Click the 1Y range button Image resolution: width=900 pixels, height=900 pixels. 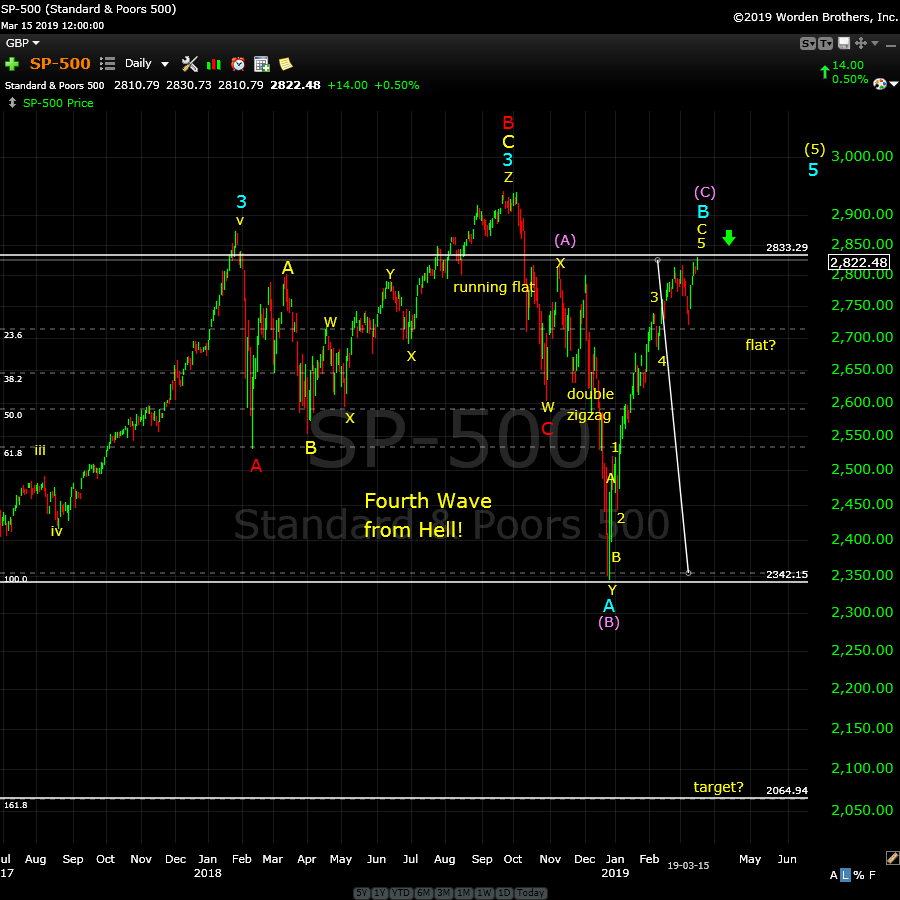[x=379, y=893]
